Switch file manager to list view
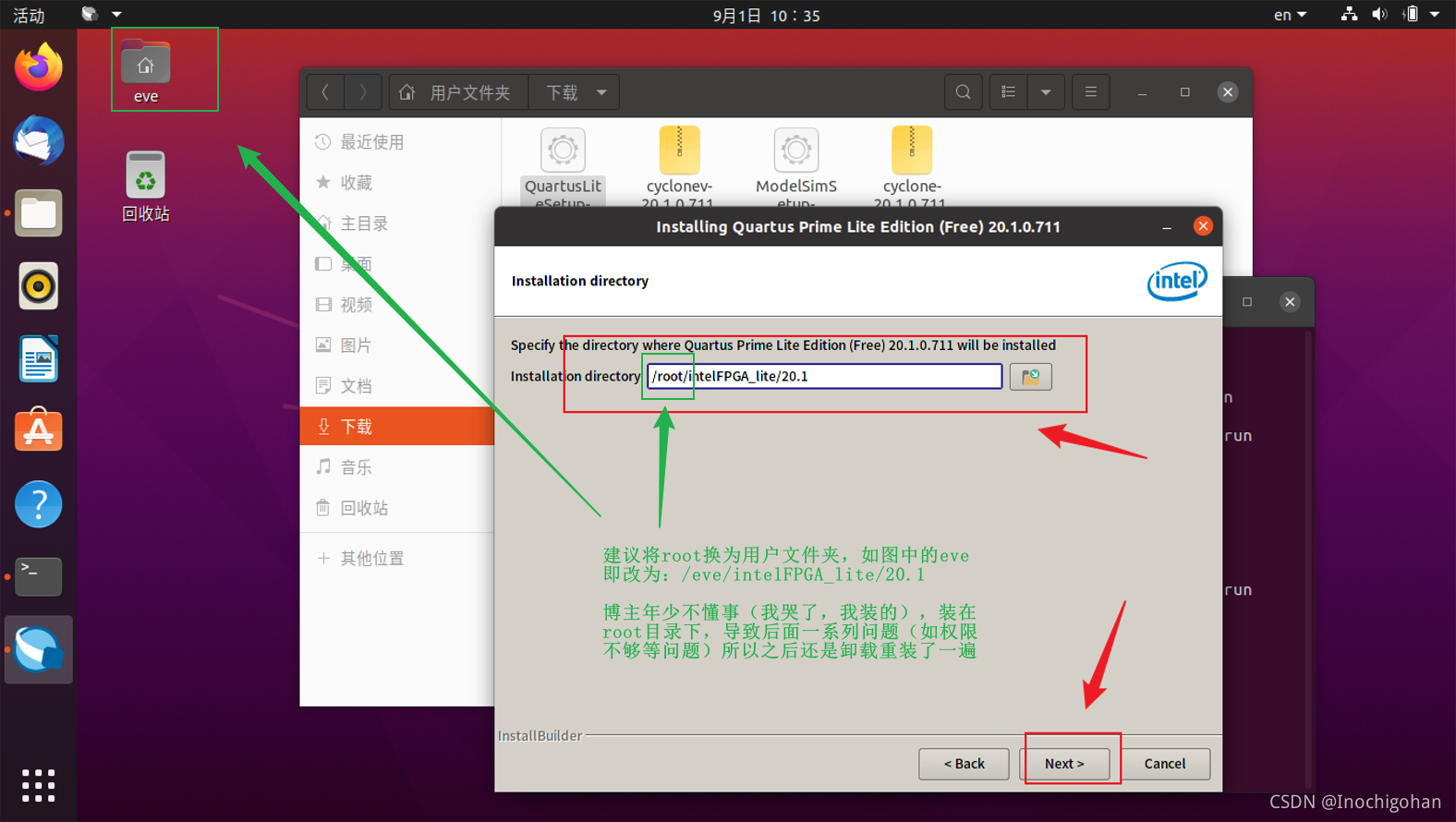This screenshot has height=822, width=1456. 1008,92
